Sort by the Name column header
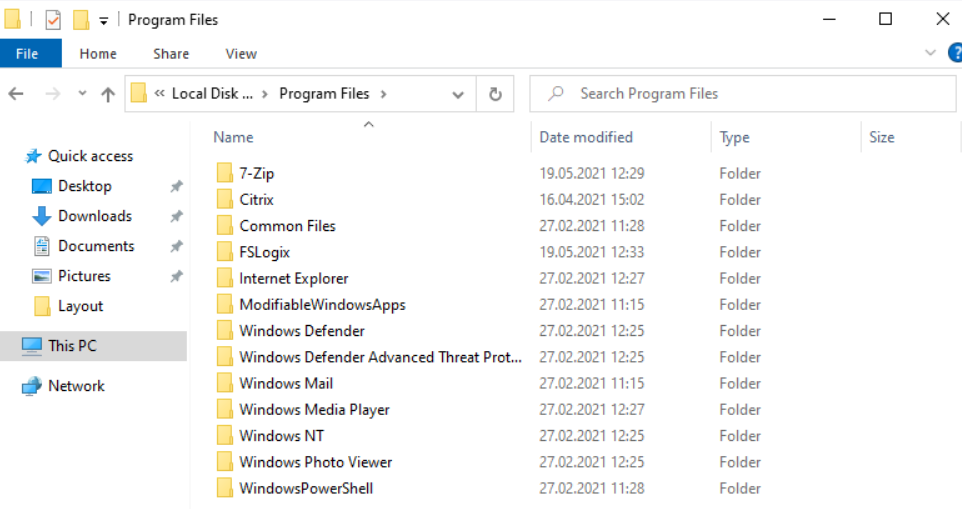 (x=233, y=137)
